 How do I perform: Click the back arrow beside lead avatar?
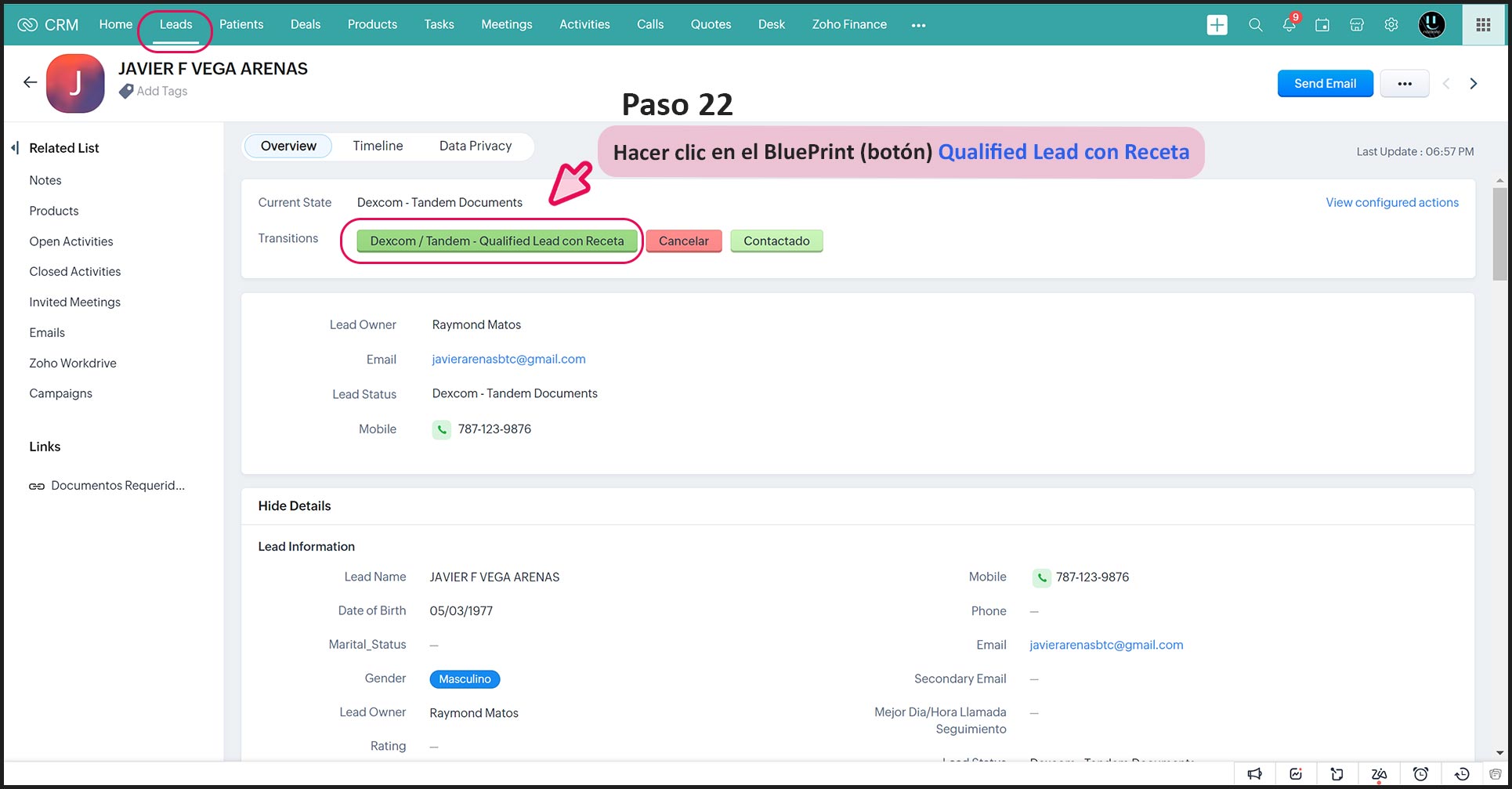[30, 82]
